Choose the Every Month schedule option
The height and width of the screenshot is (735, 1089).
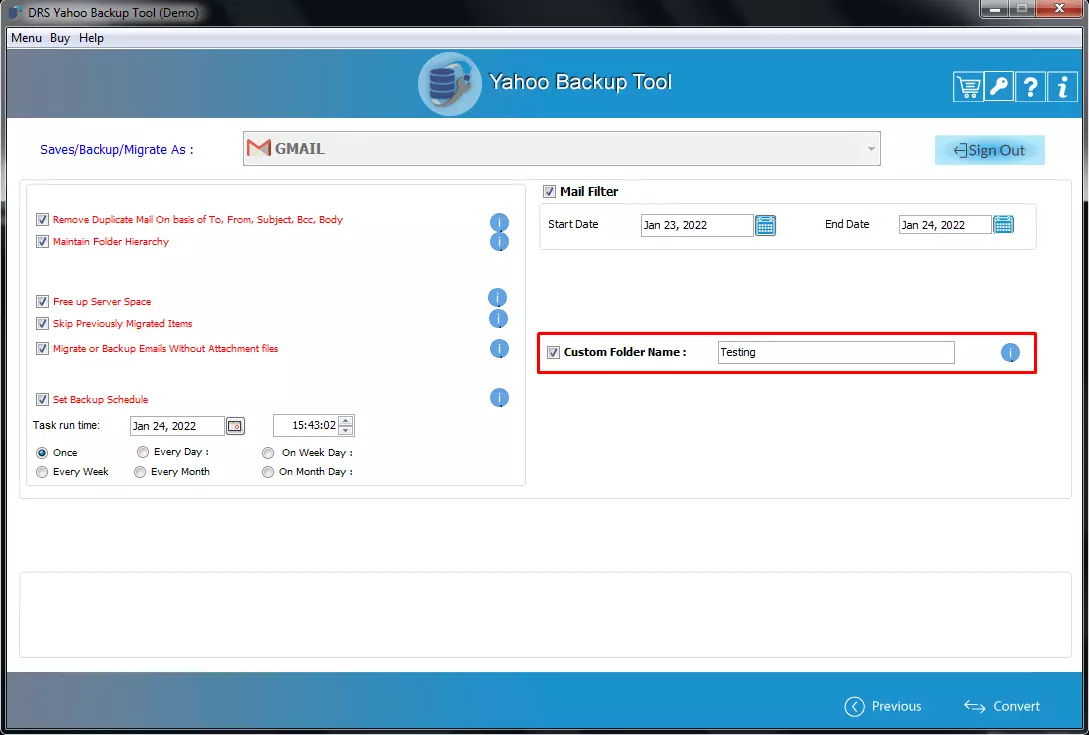[x=140, y=472]
